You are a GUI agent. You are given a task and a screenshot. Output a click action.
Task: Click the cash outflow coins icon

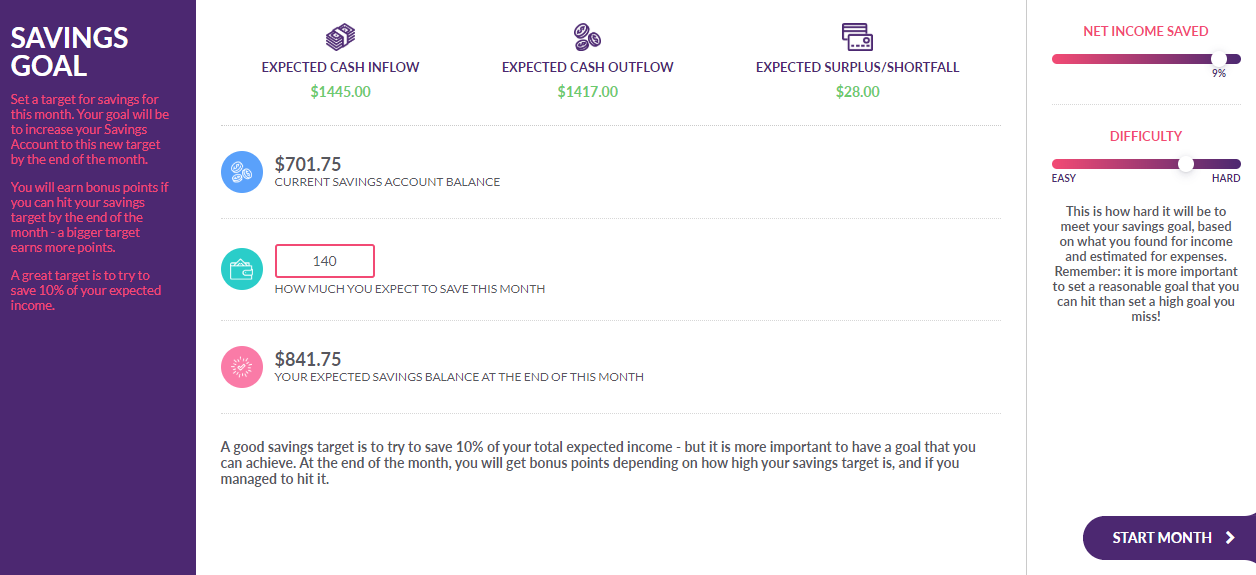tap(588, 37)
